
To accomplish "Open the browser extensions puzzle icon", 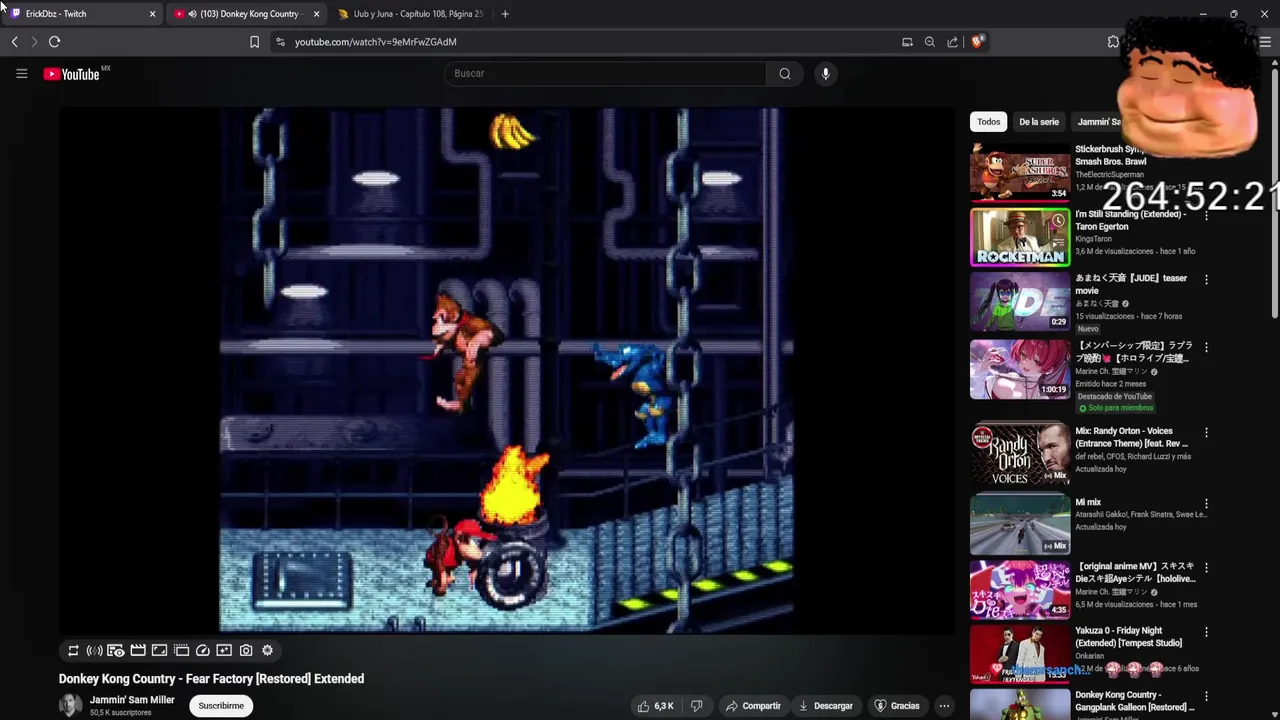I will click(1113, 42).
